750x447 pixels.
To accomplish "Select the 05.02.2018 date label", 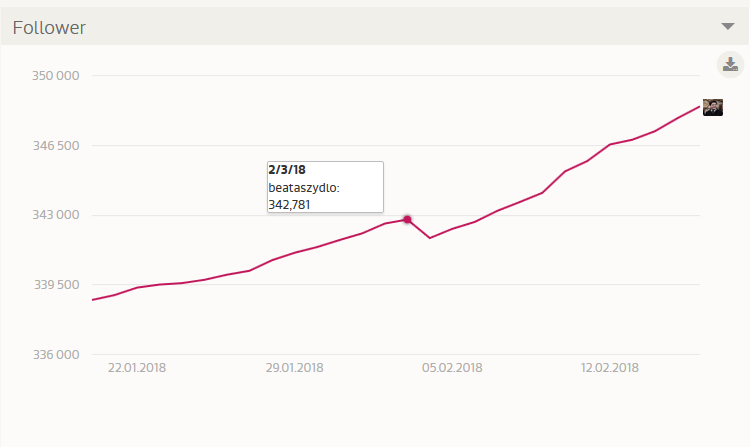I will point(452,368).
